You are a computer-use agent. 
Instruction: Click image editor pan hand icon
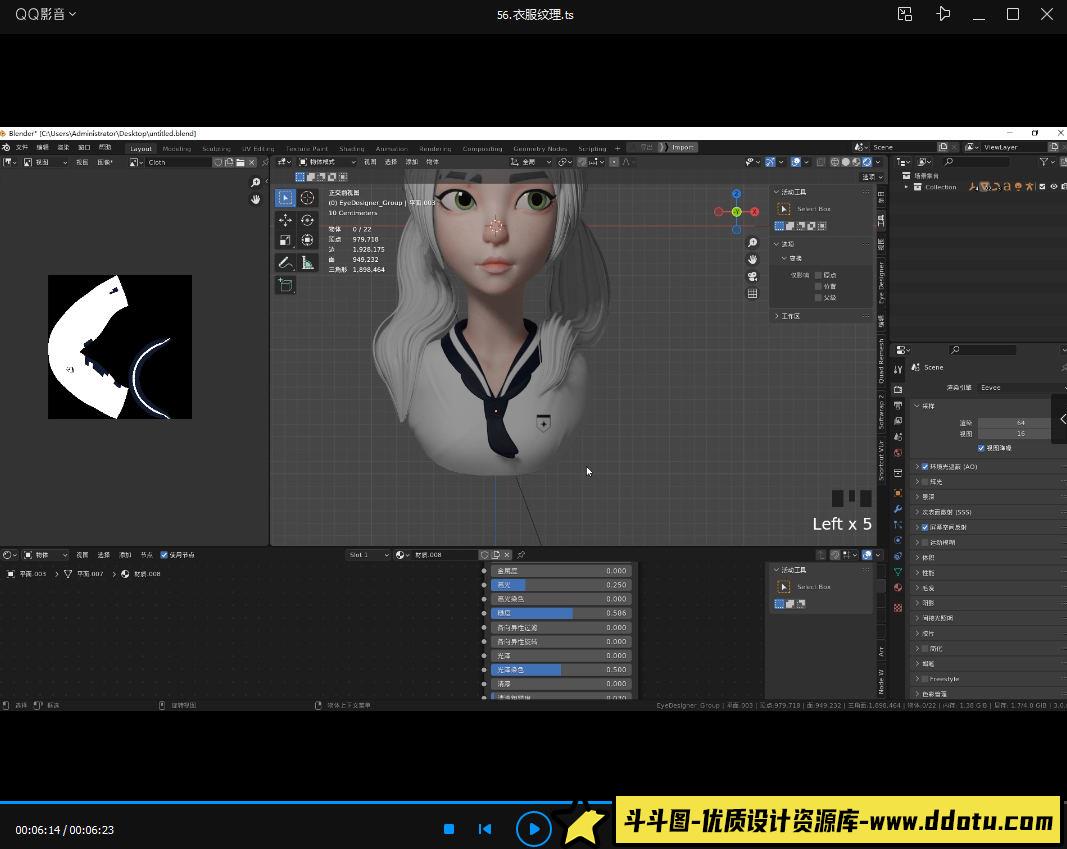click(x=255, y=199)
